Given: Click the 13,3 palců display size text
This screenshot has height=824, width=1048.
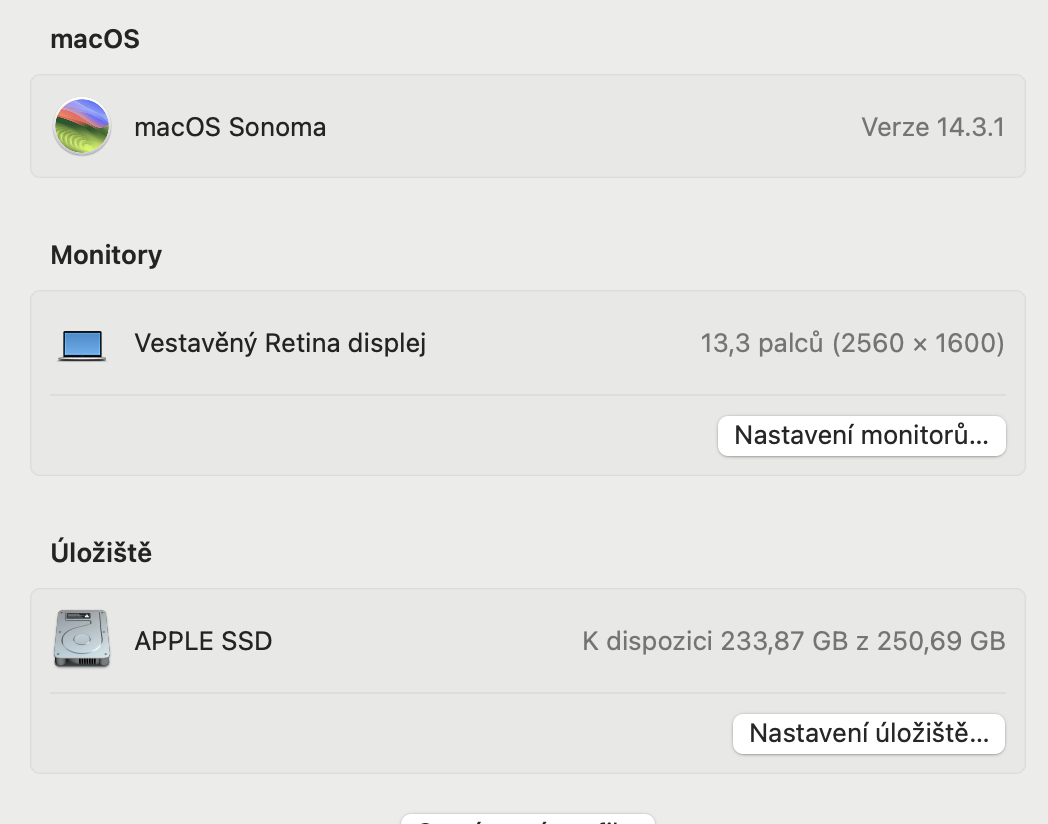Looking at the screenshot, I should (x=762, y=344).
